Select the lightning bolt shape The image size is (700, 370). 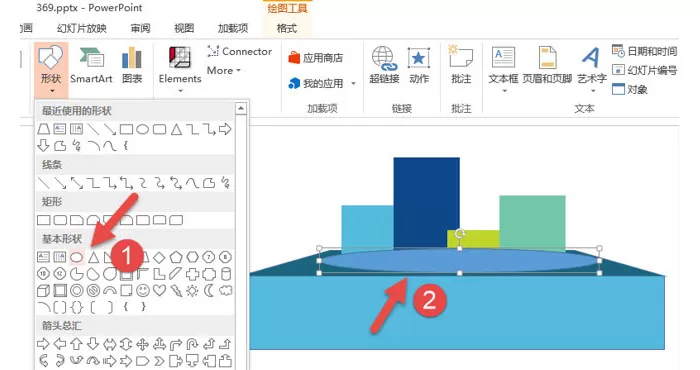click(x=176, y=291)
